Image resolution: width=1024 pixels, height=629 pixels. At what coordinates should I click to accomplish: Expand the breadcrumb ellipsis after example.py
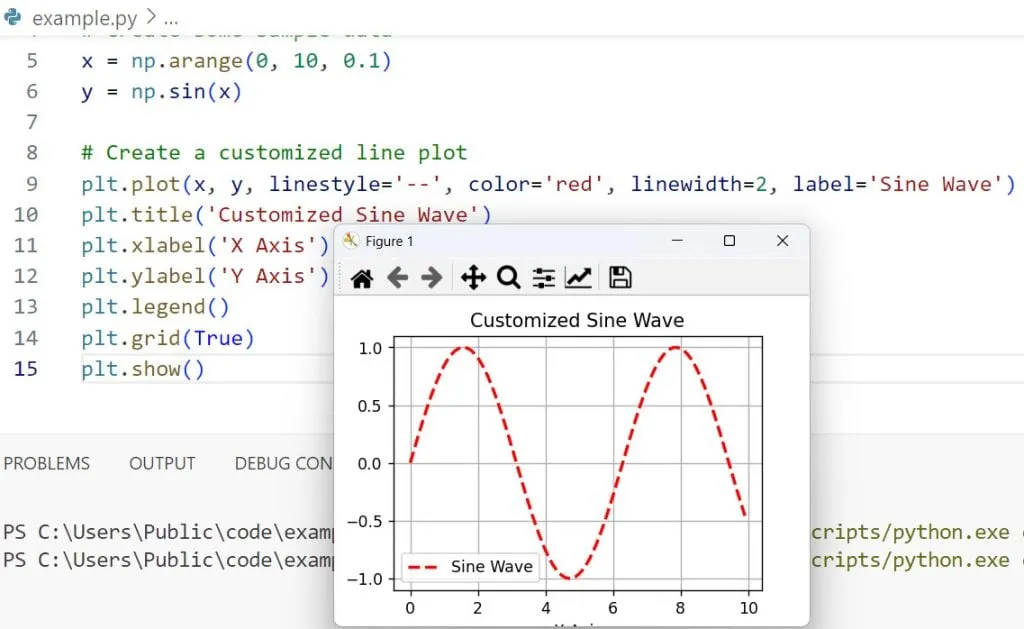171,18
